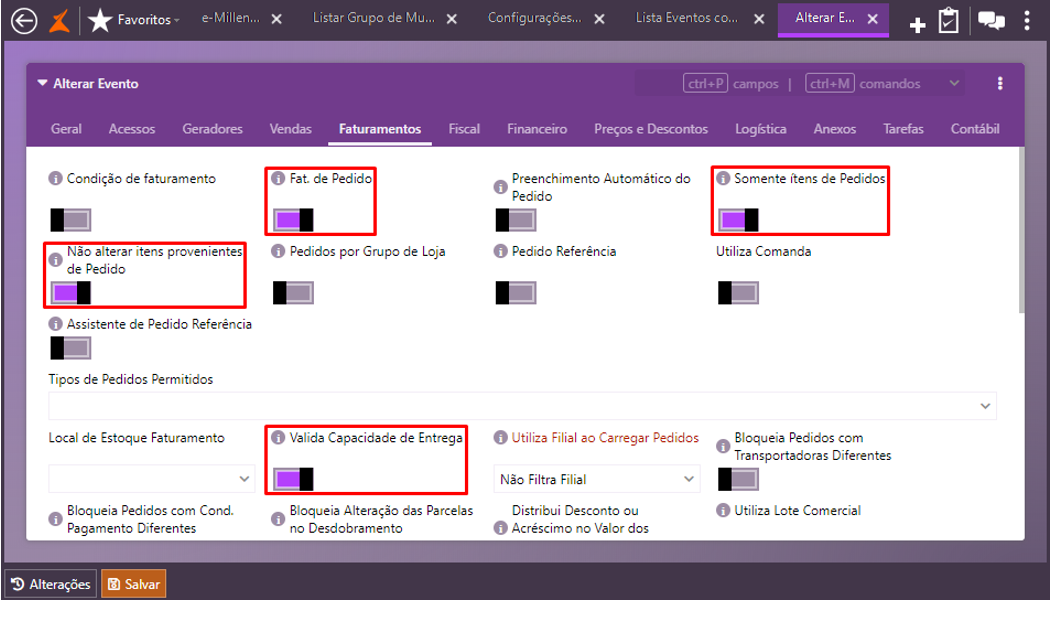Disable Valida Capacidade de Entrega switch

293,479
